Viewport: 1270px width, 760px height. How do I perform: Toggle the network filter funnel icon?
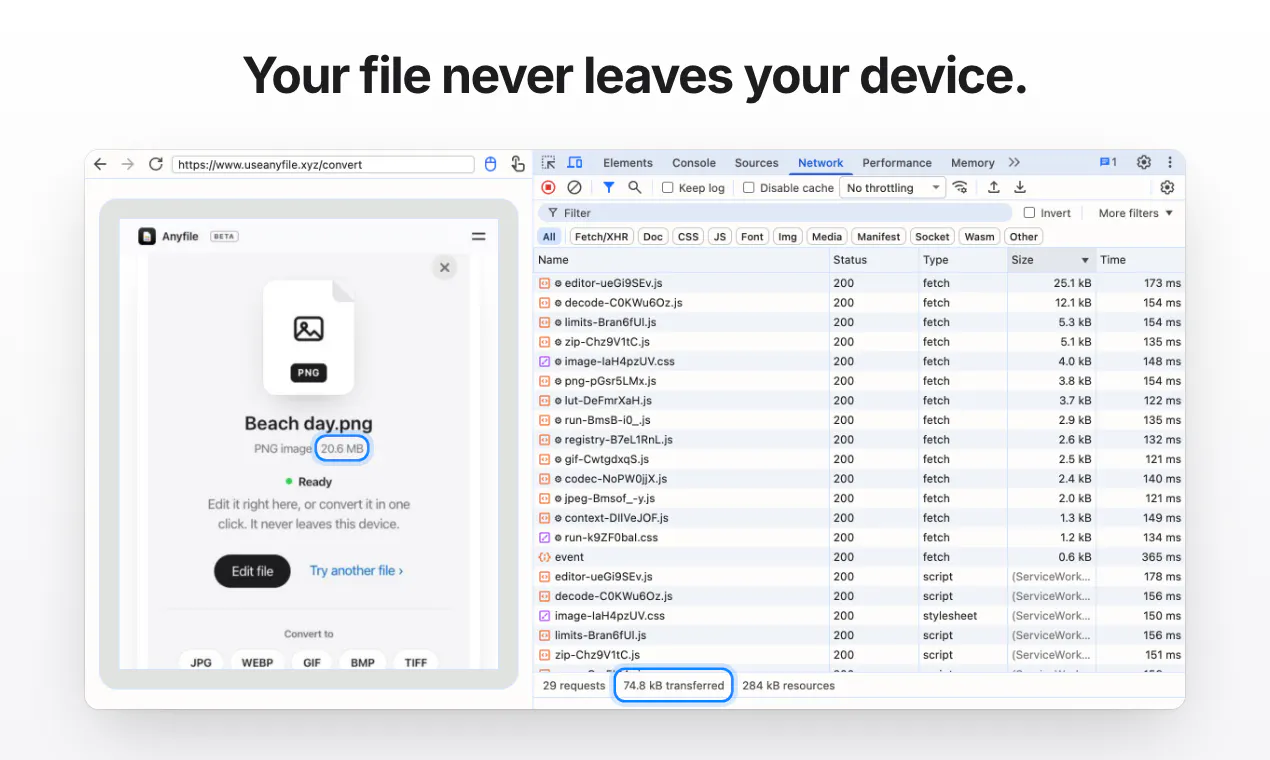pos(608,187)
